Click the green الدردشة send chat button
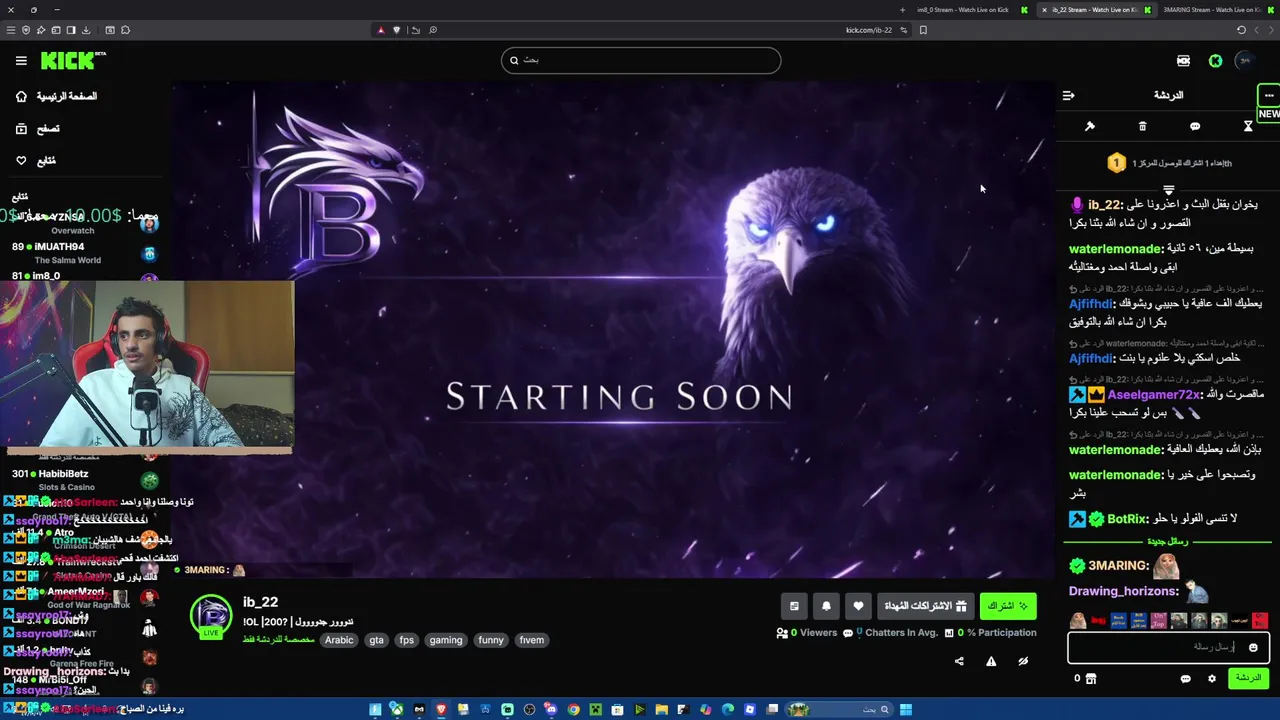 (x=1248, y=678)
